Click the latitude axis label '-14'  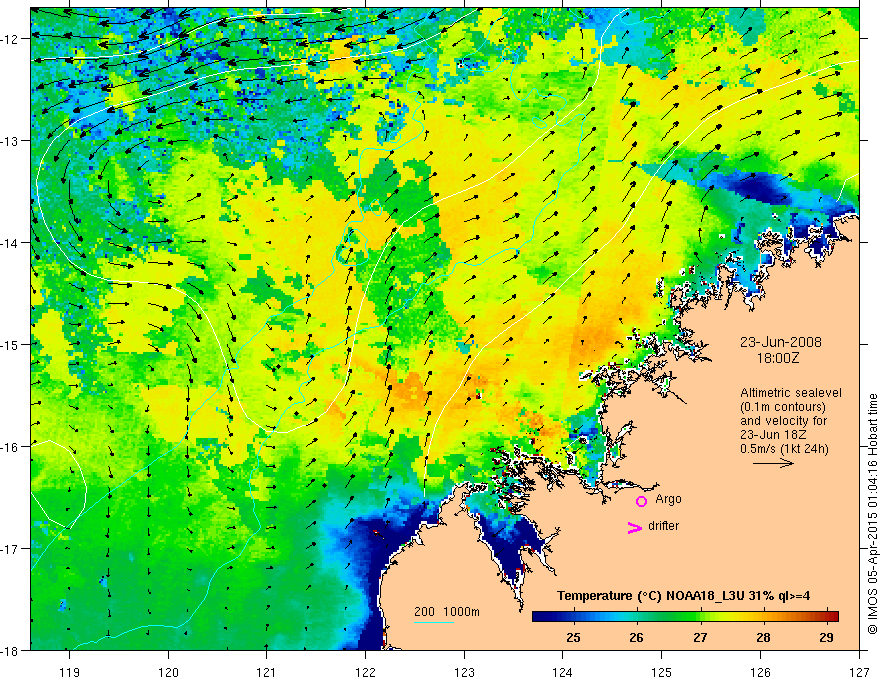click(11, 243)
